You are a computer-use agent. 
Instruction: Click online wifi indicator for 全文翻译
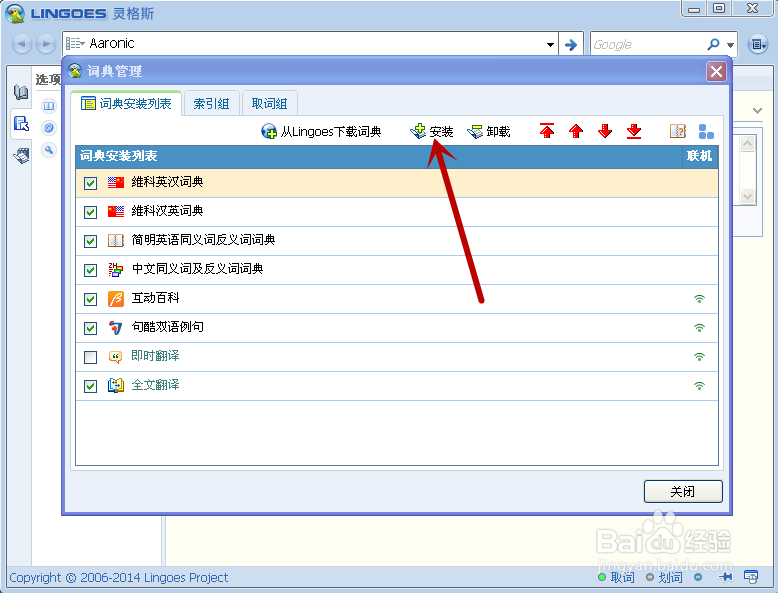pyautogui.click(x=699, y=386)
